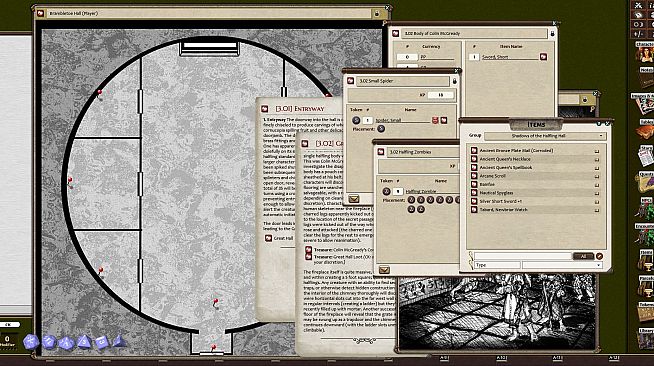Open the Characters sidebar panel
This screenshot has height=366, width=654.
pos(645,53)
